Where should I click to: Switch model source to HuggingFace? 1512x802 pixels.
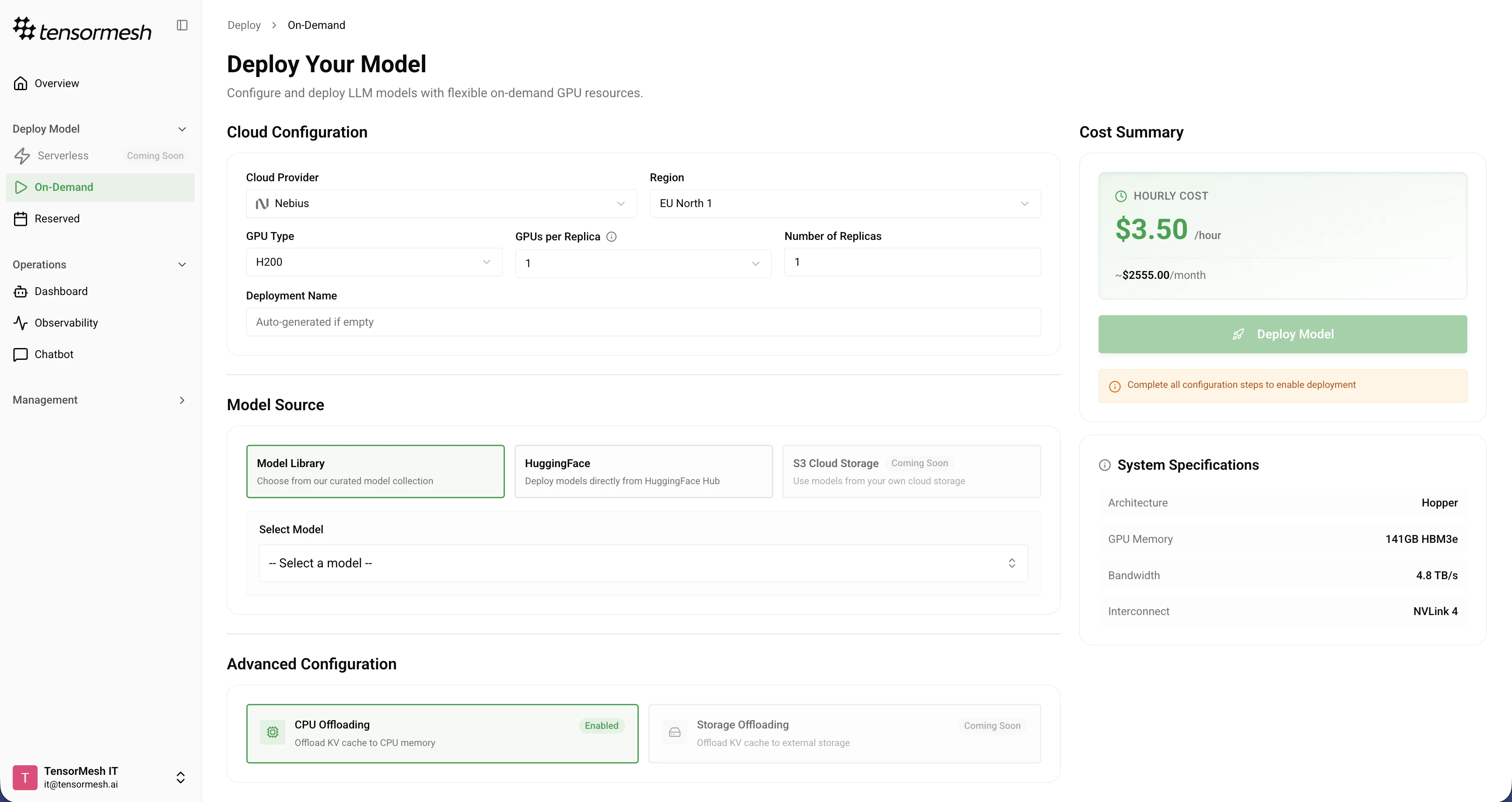click(x=643, y=471)
